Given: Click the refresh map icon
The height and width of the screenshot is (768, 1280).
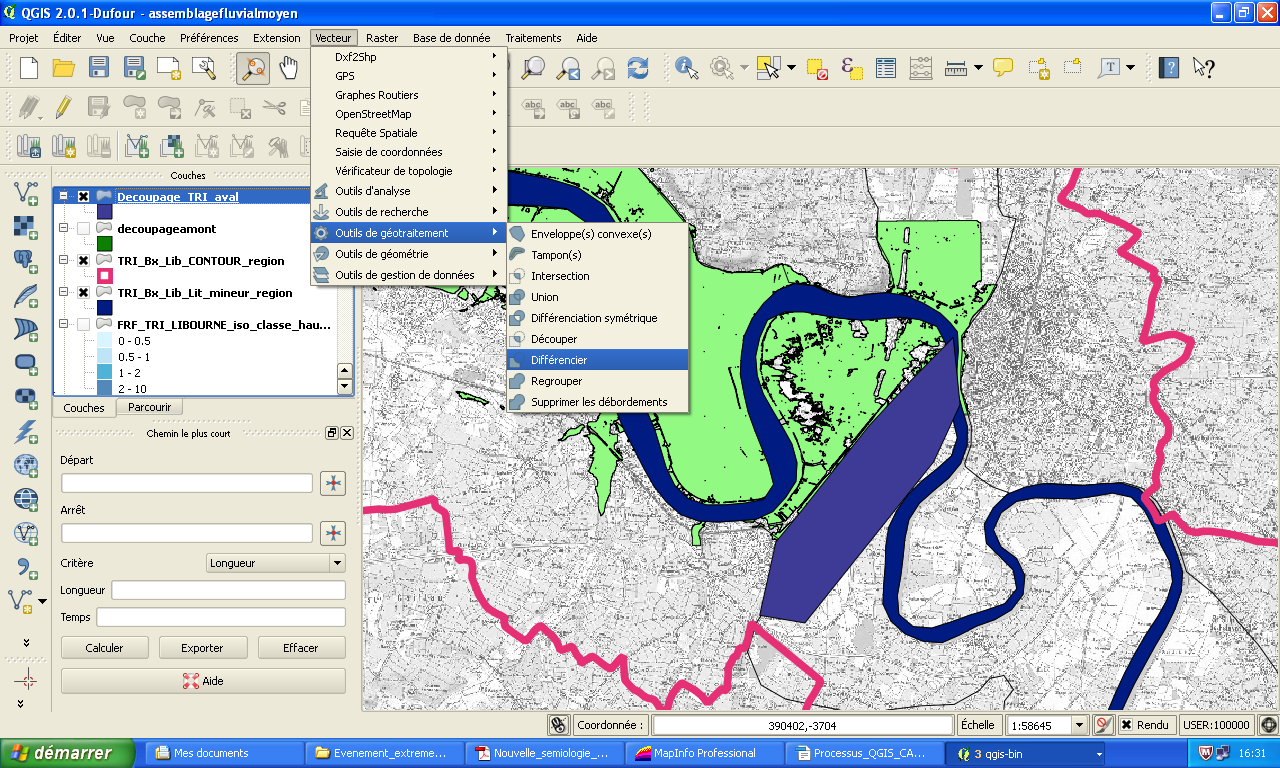Looking at the screenshot, I should click(x=638, y=68).
